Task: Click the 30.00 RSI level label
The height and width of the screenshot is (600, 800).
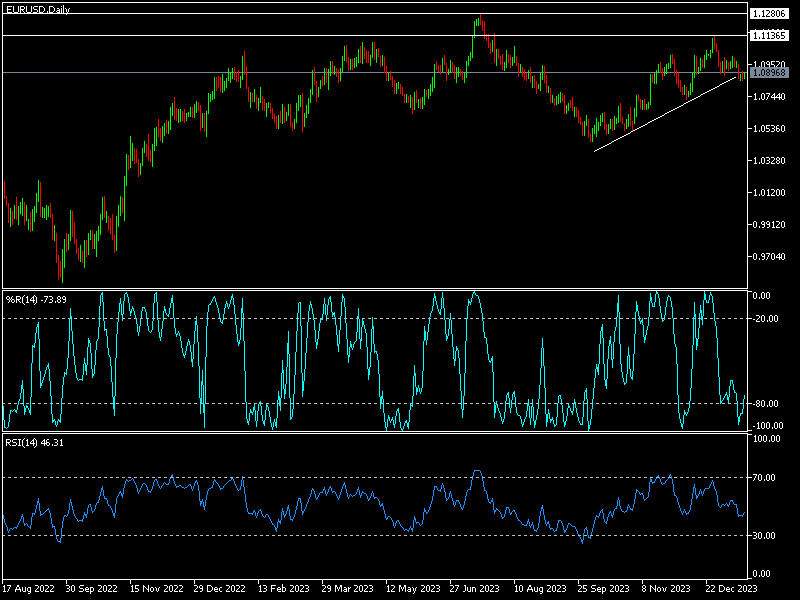Action: (x=764, y=535)
